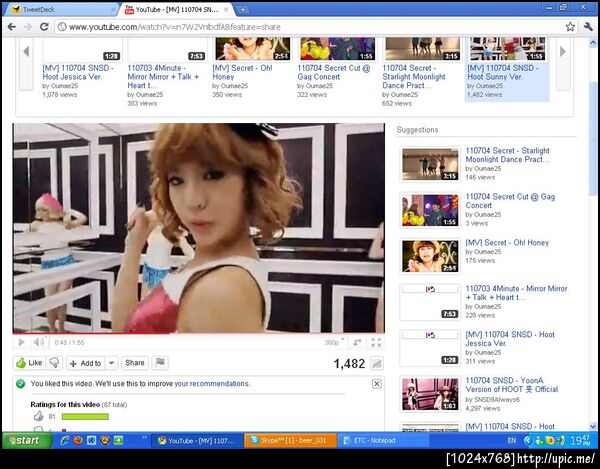The image size is (600, 469).
Task: Switch to ETC - Notepad taskbar window
Action: (384, 441)
